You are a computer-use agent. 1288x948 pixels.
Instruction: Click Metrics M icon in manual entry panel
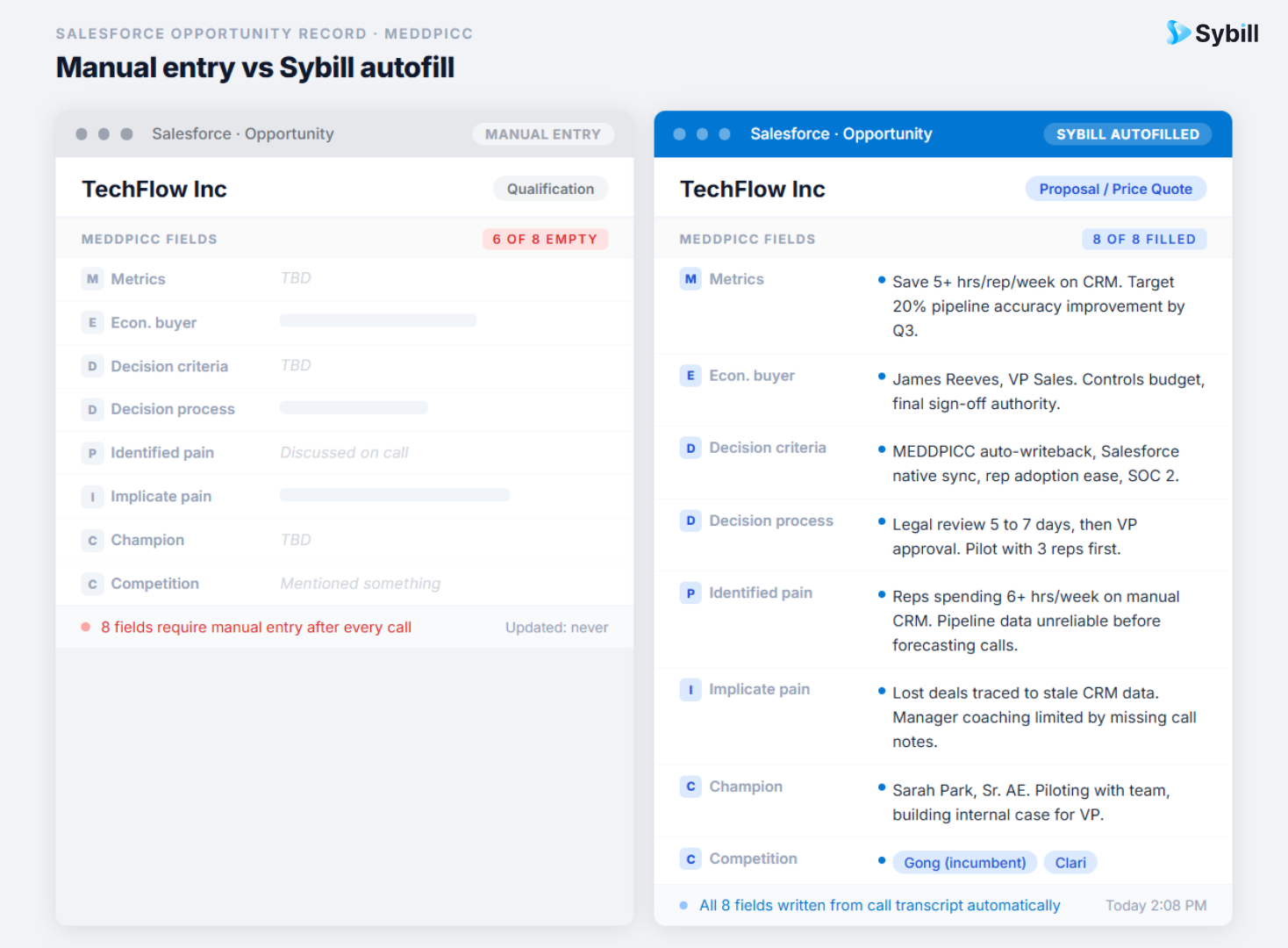(x=92, y=279)
